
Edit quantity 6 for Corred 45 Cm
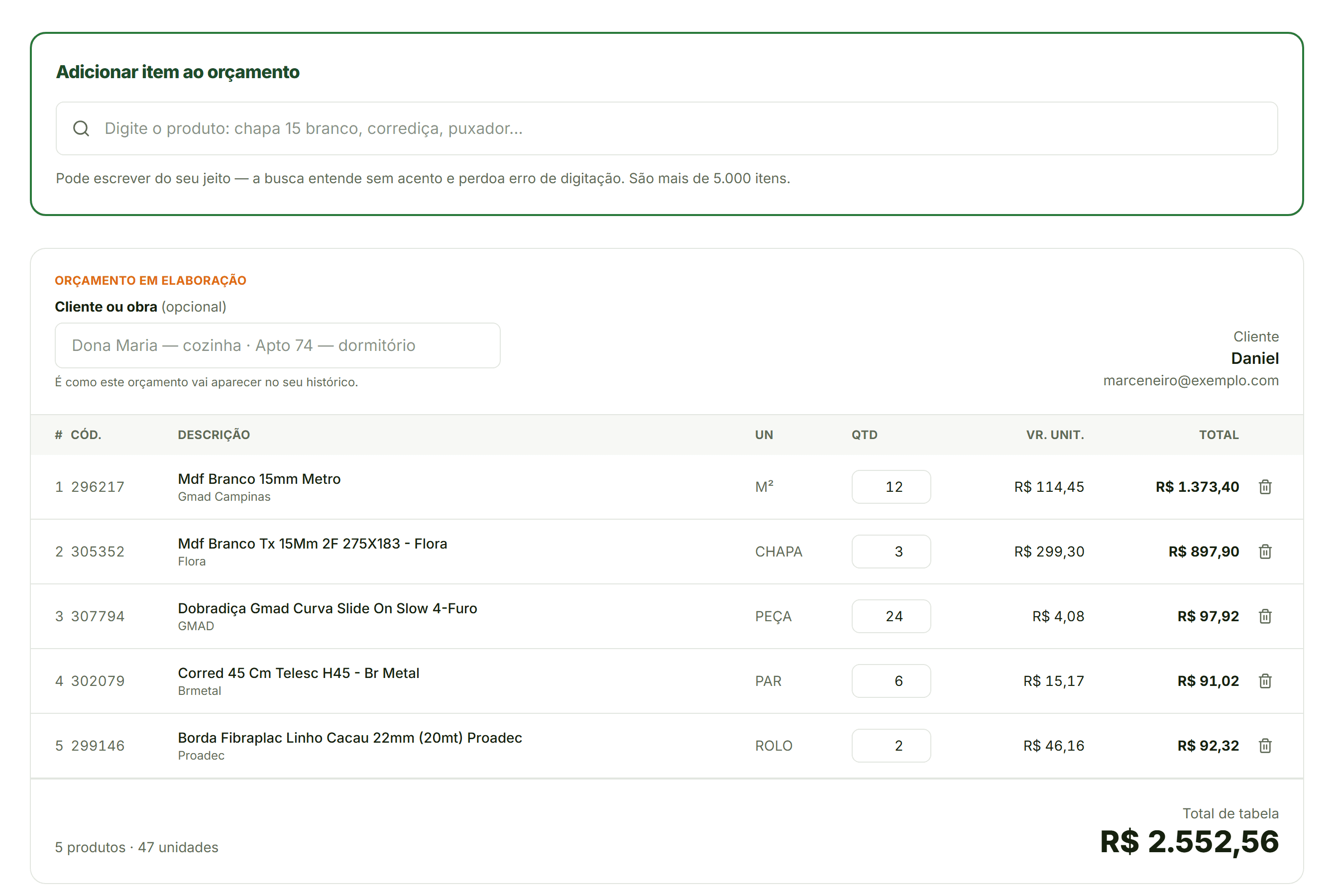click(890, 680)
